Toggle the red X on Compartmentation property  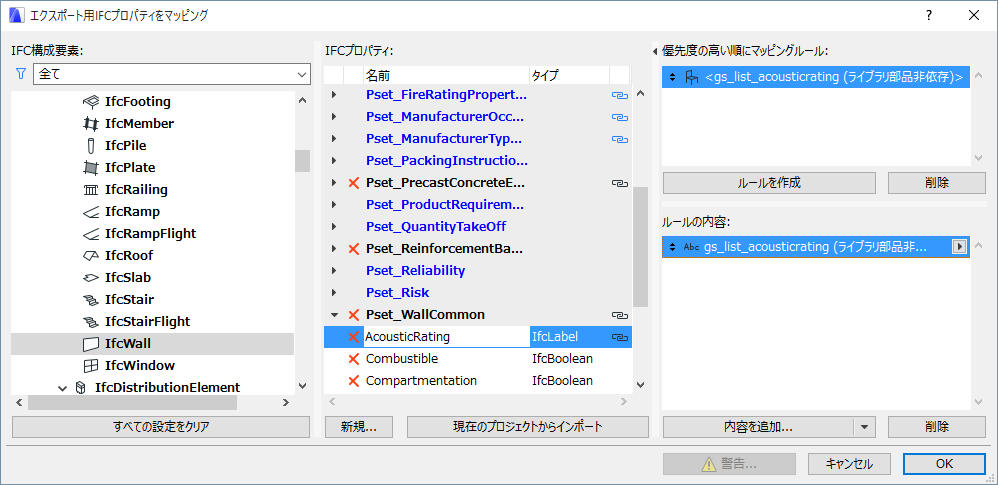coord(353,381)
